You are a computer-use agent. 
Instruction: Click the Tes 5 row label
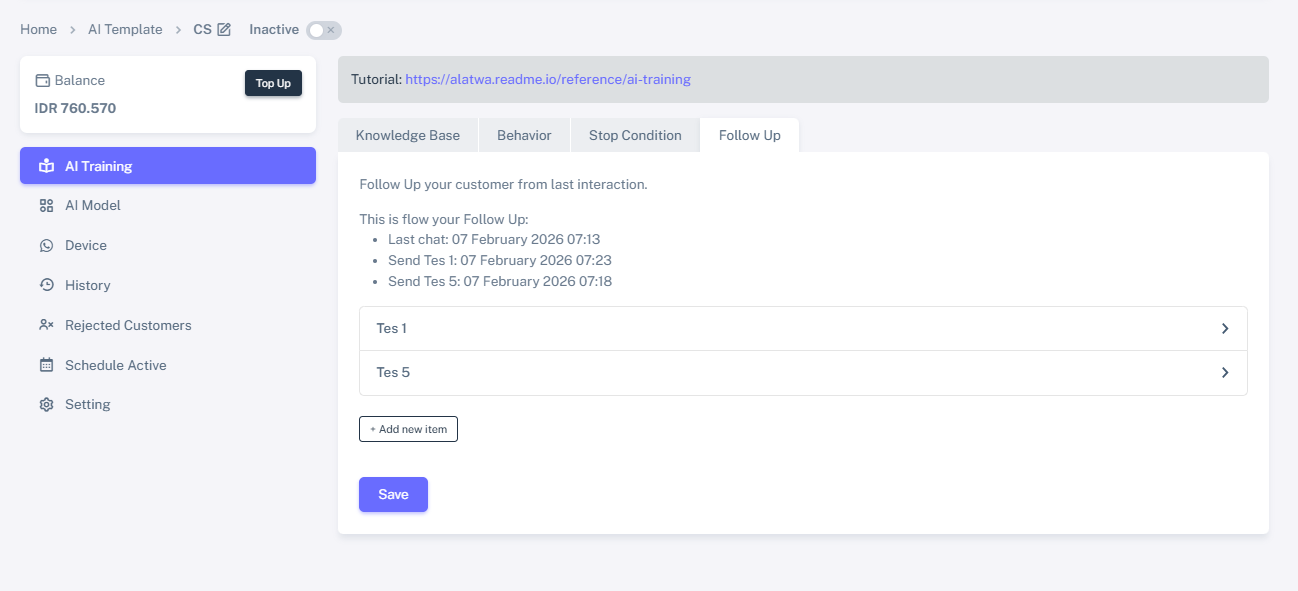(x=393, y=372)
